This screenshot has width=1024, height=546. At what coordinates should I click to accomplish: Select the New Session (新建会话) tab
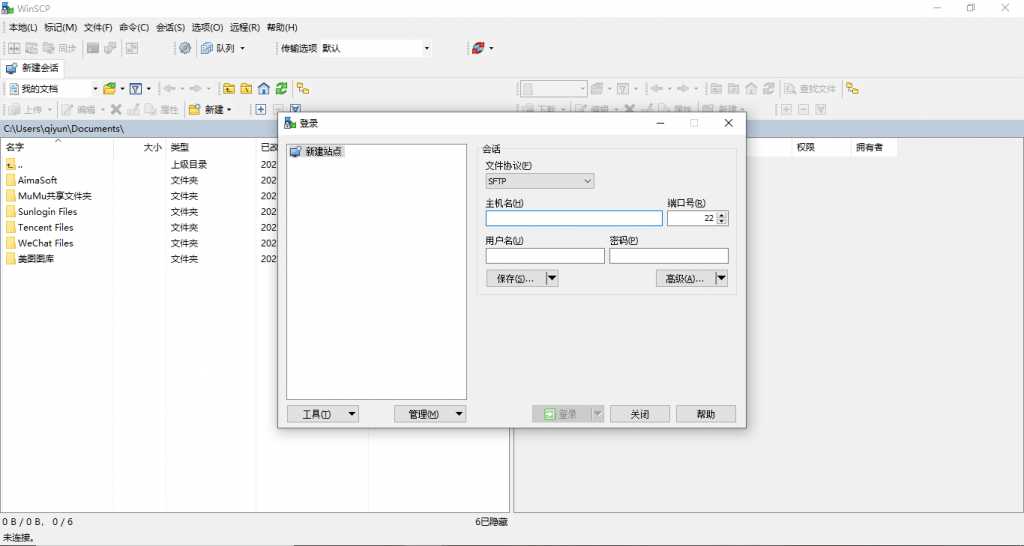pyautogui.click(x=33, y=68)
